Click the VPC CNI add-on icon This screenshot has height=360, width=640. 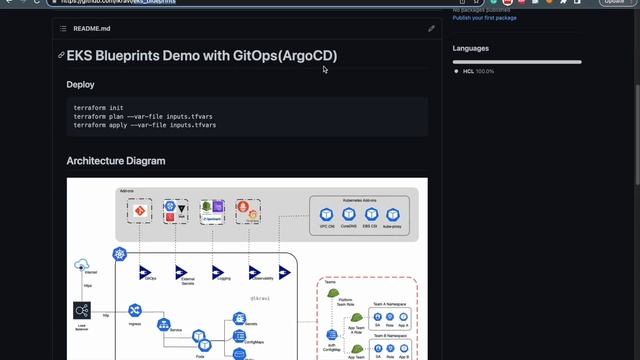pyautogui.click(x=326, y=214)
